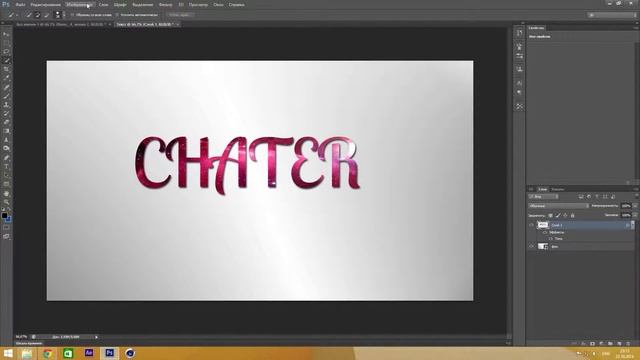
Task: Toggle Quick Mask mode icon
Action: (x=6, y=228)
